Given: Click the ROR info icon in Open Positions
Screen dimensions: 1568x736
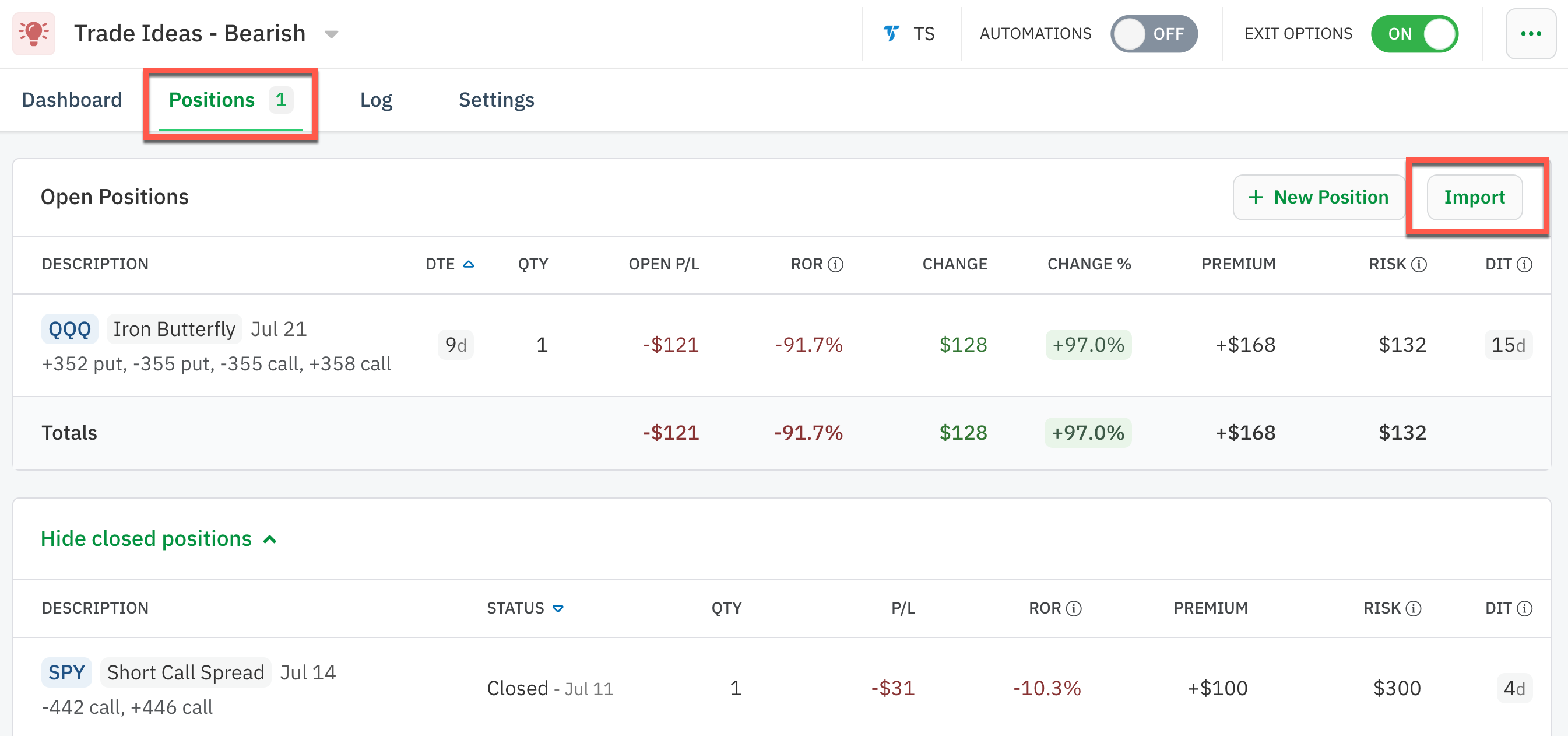Looking at the screenshot, I should coord(836,264).
